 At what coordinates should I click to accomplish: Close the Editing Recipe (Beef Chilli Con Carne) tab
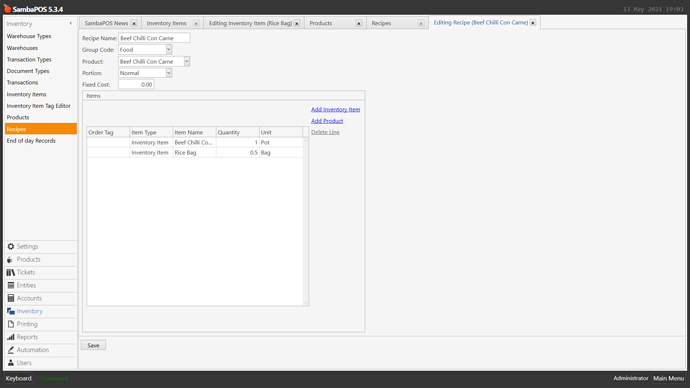pos(532,22)
